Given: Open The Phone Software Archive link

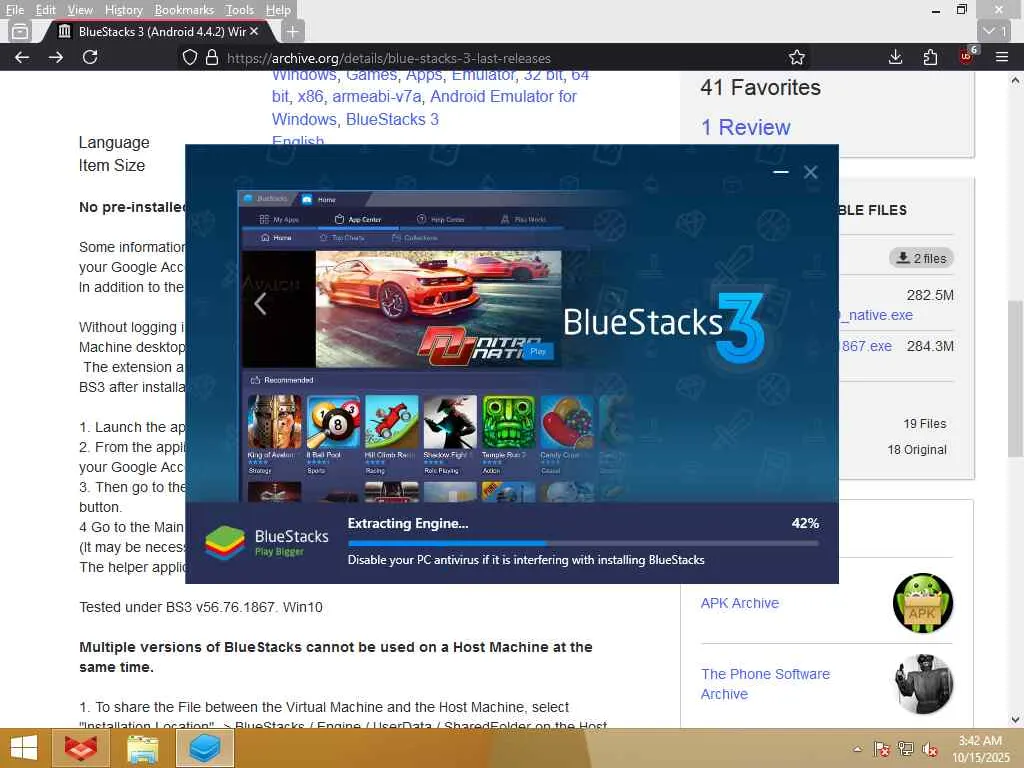Looking at the screenshot, I should [765, 684].
